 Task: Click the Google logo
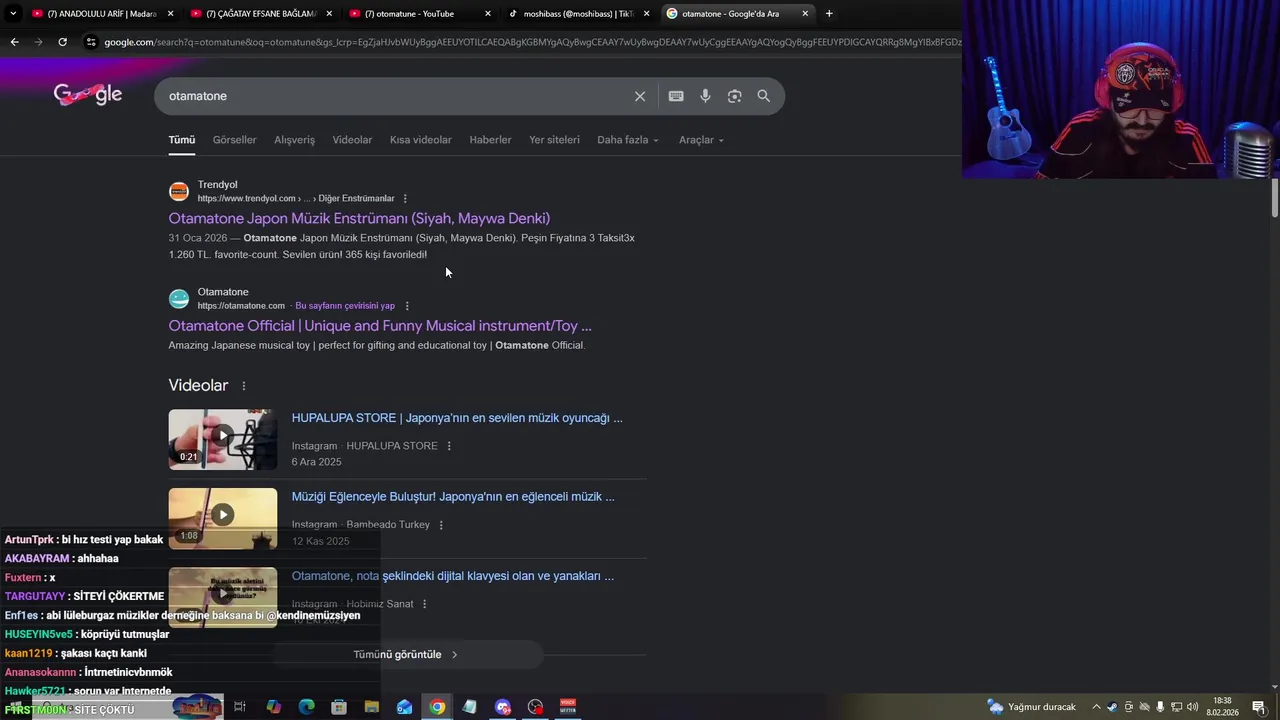pyautogui.click(x=88, y=94)
